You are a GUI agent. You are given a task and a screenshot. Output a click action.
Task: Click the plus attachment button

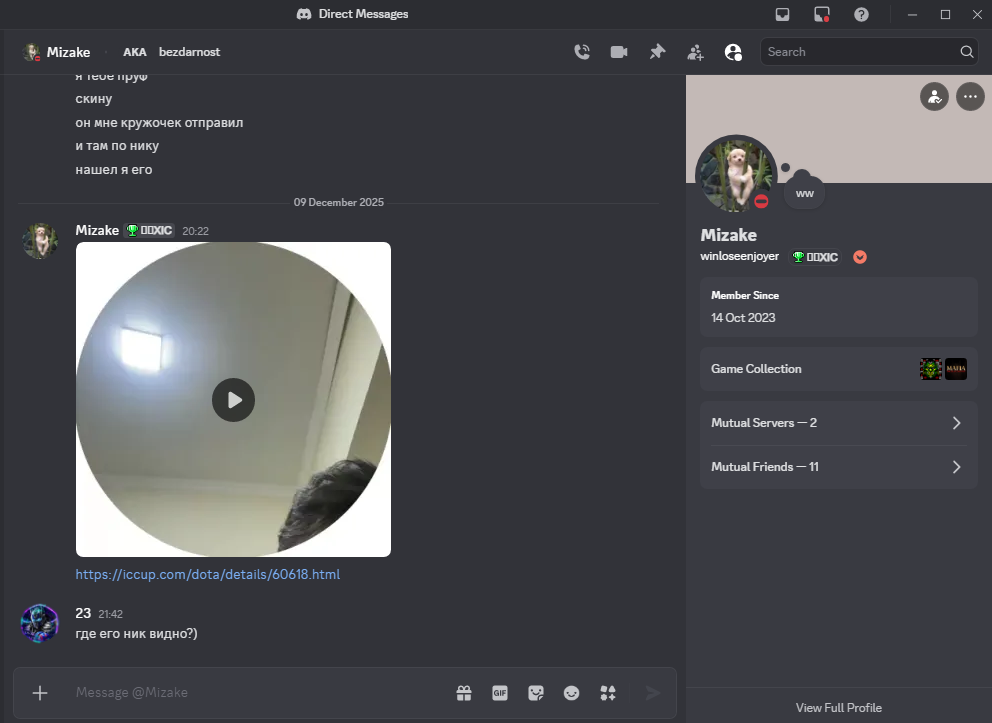pyautogui.click(x=40, y=693)
